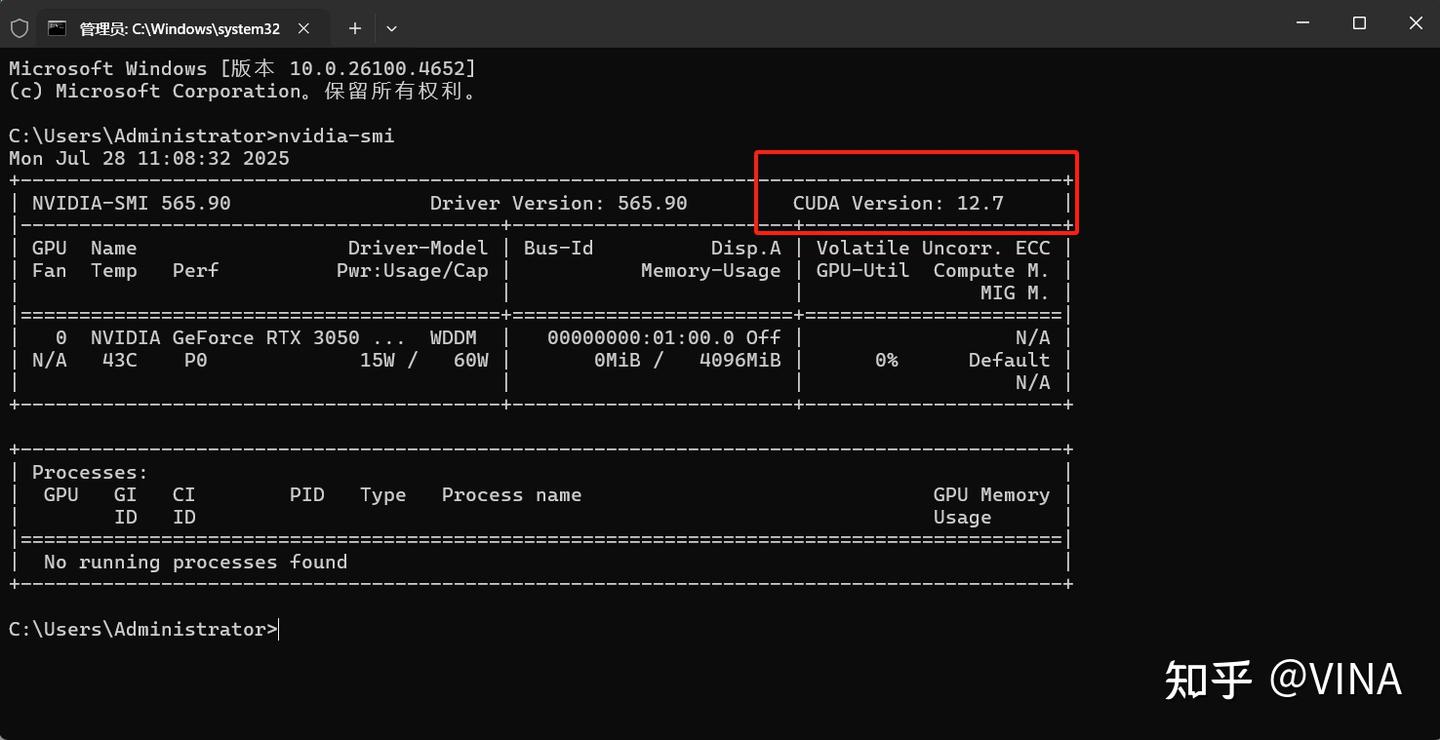Image resolution: width=1440 pixels, height=740 pixels.
Task: Click the 43C temperature reading
Action: tap(119, 360)
